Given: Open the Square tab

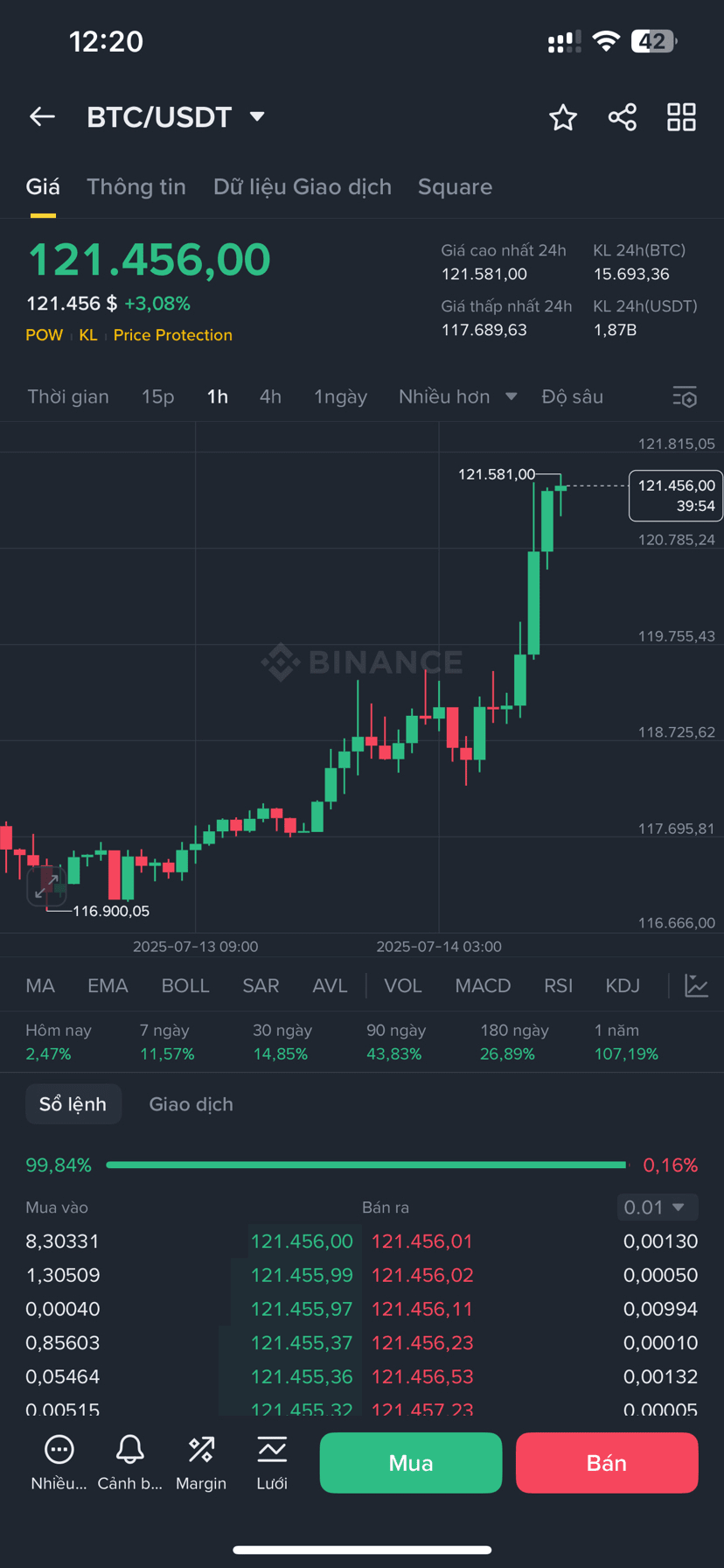Looking at the screenshot, I should coord(455,186).
